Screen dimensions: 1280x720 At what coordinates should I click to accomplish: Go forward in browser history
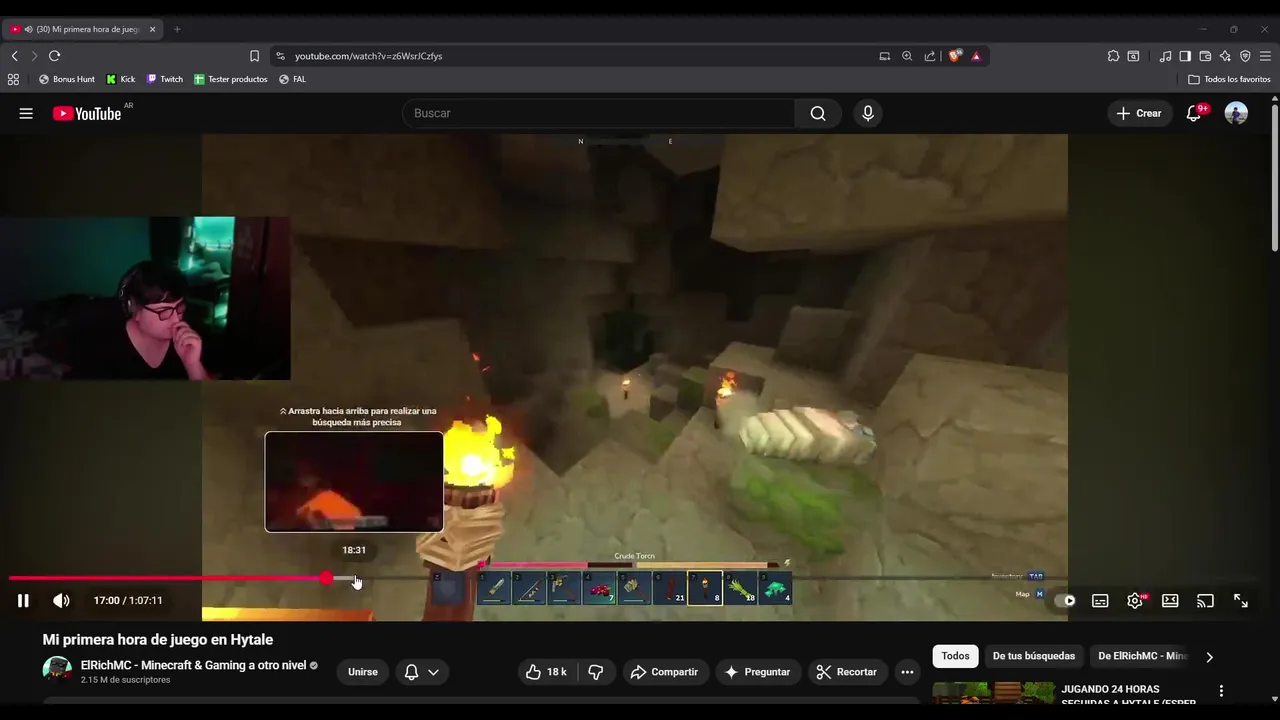point(34,56)
